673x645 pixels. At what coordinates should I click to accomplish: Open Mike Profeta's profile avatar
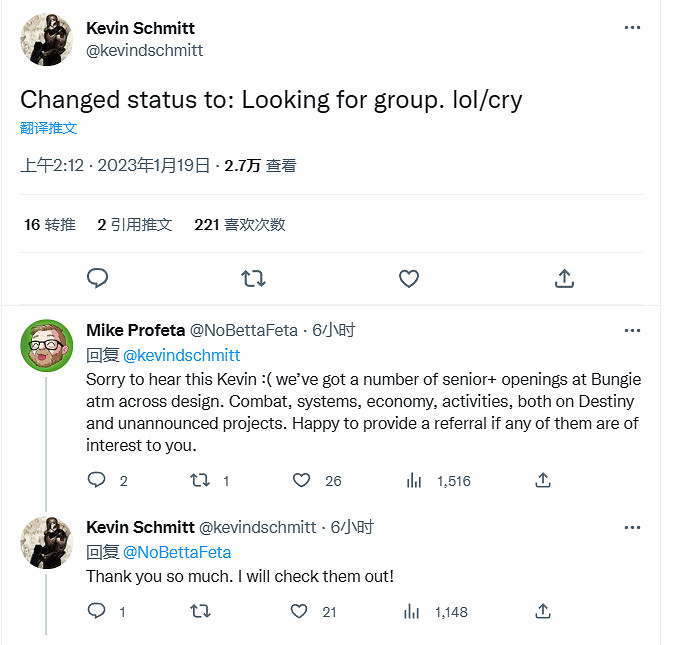pyautogui.click(x=47, y=346)
